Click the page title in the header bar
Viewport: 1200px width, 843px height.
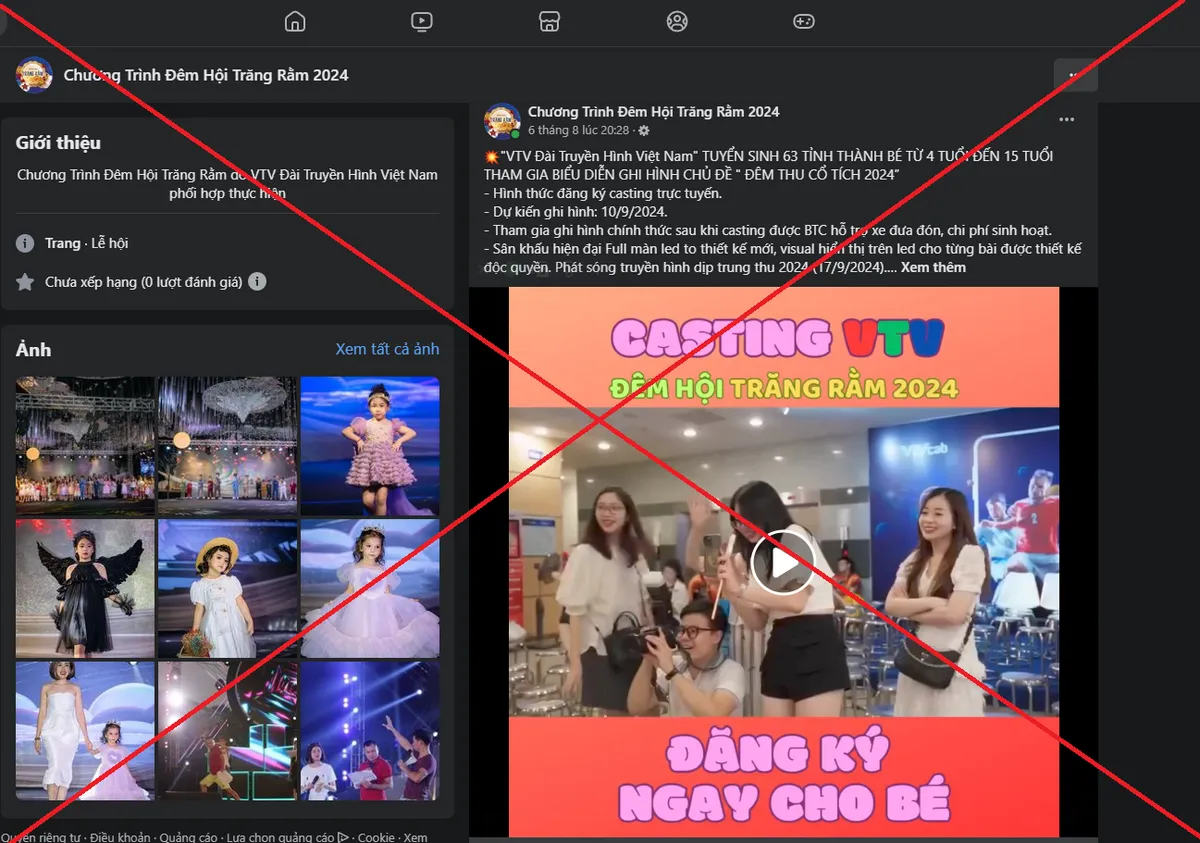coord(206,75)
